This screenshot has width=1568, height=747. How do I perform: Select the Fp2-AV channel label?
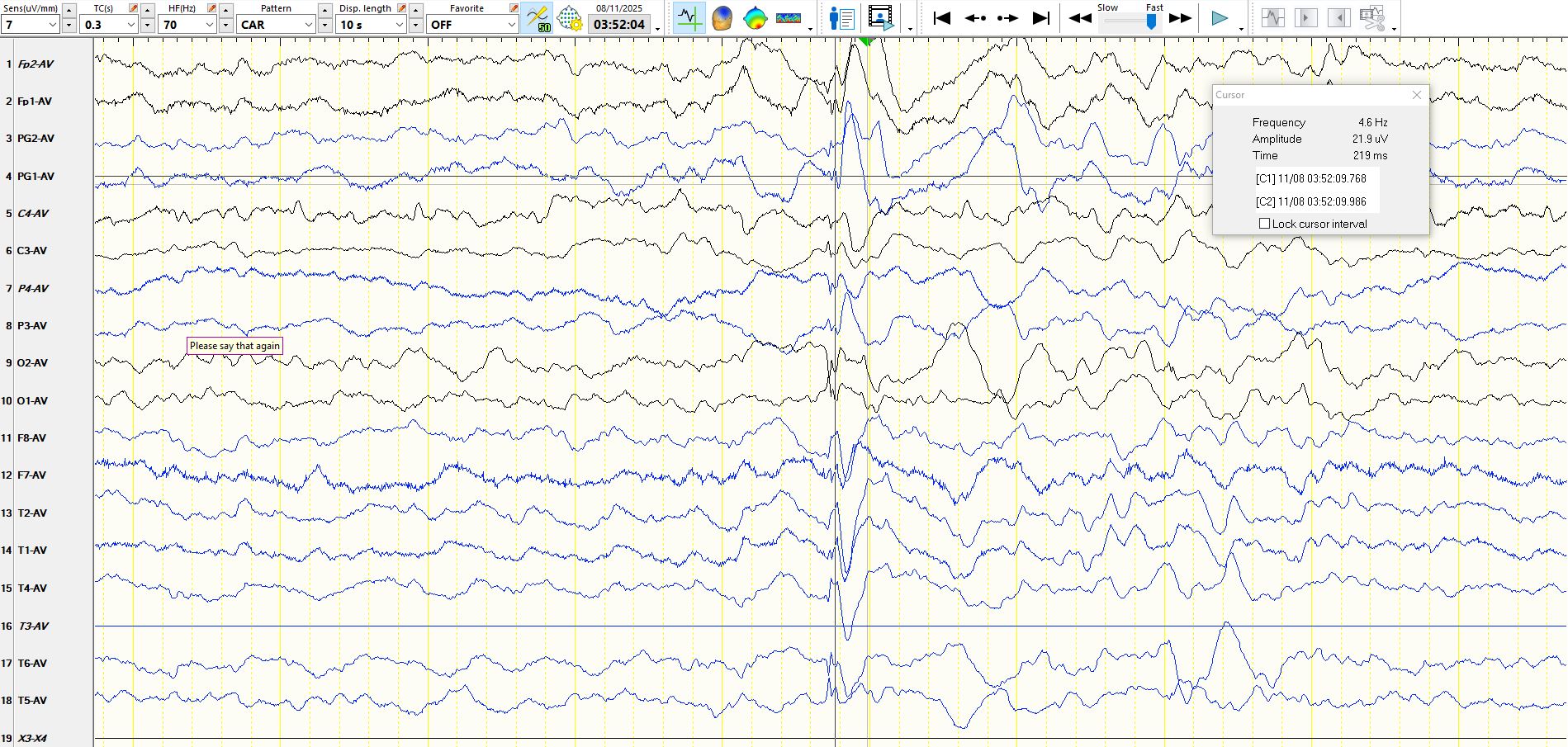(36, 64)
